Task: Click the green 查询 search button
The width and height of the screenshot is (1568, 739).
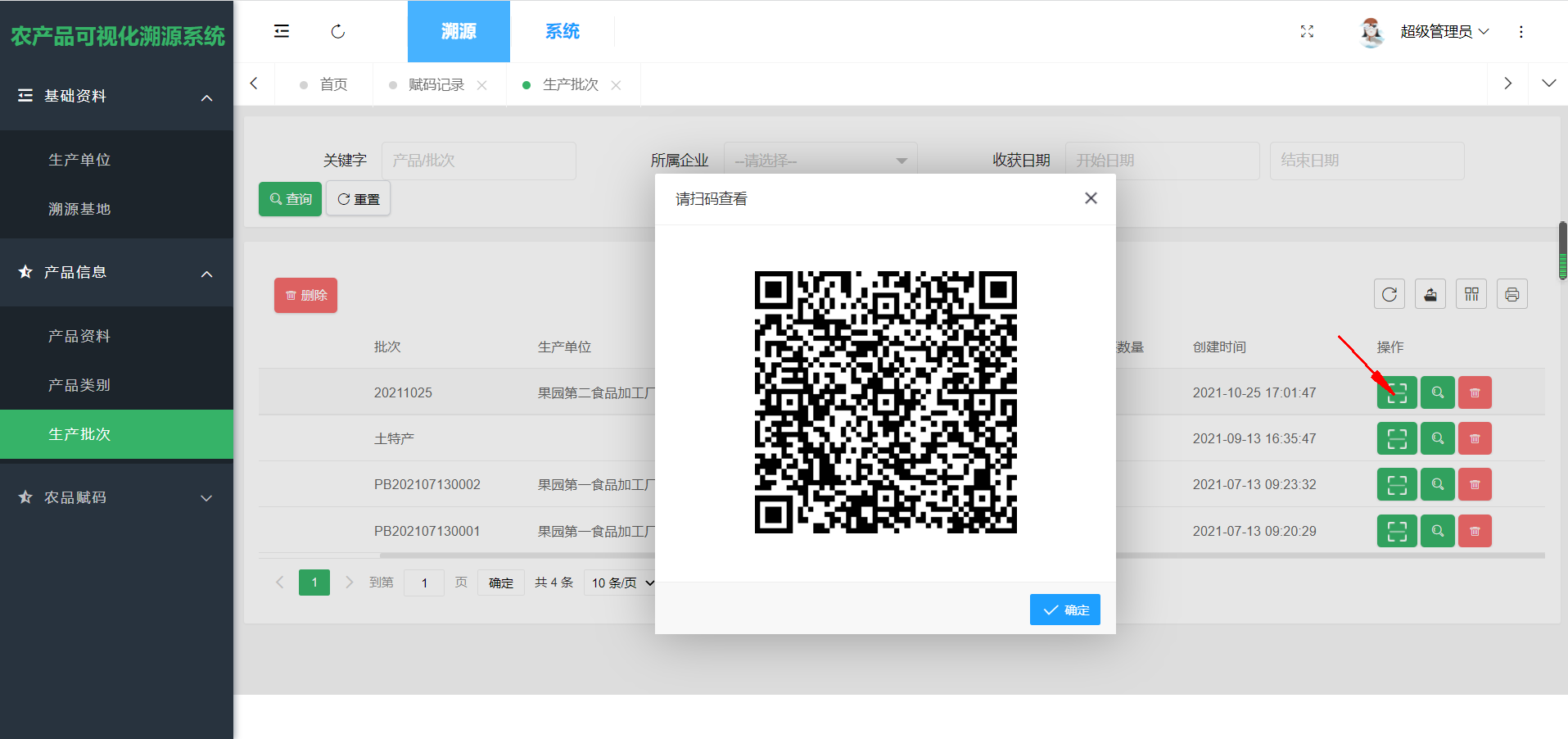Action: point(290,199)
